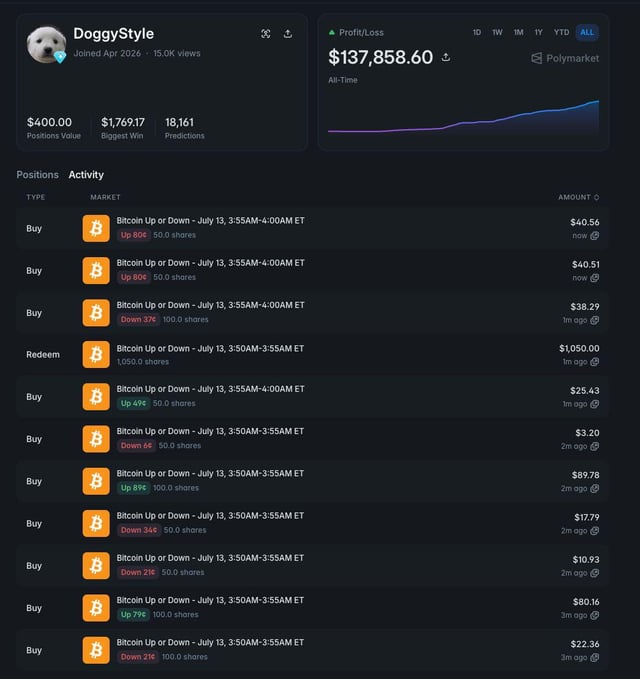The image size is (640, 679).
Task: Click the DoggyStyle username heading
Action: (x=113, y=34)
